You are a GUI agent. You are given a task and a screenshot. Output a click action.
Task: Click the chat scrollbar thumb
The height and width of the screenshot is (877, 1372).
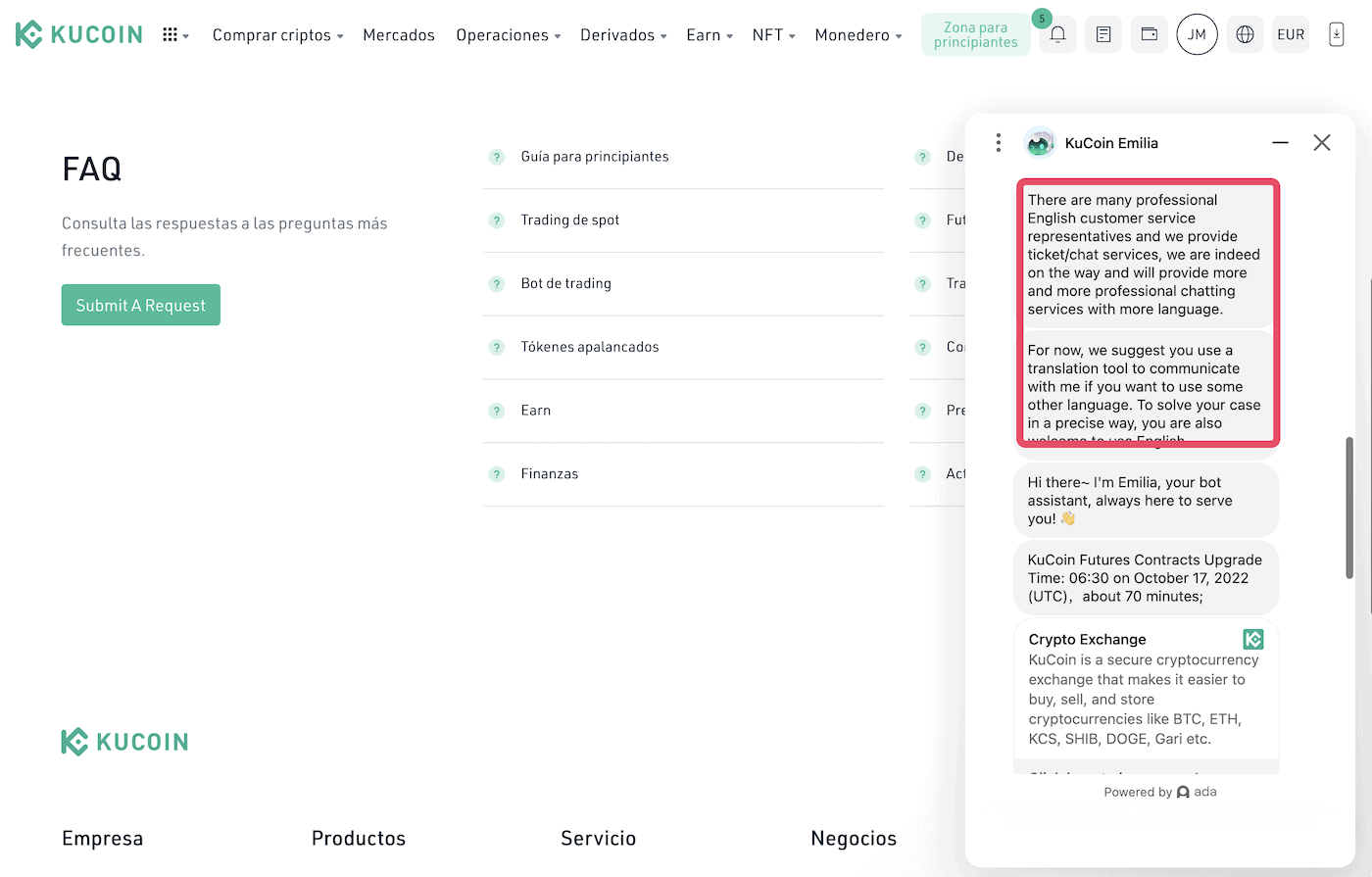point(1349,508)
